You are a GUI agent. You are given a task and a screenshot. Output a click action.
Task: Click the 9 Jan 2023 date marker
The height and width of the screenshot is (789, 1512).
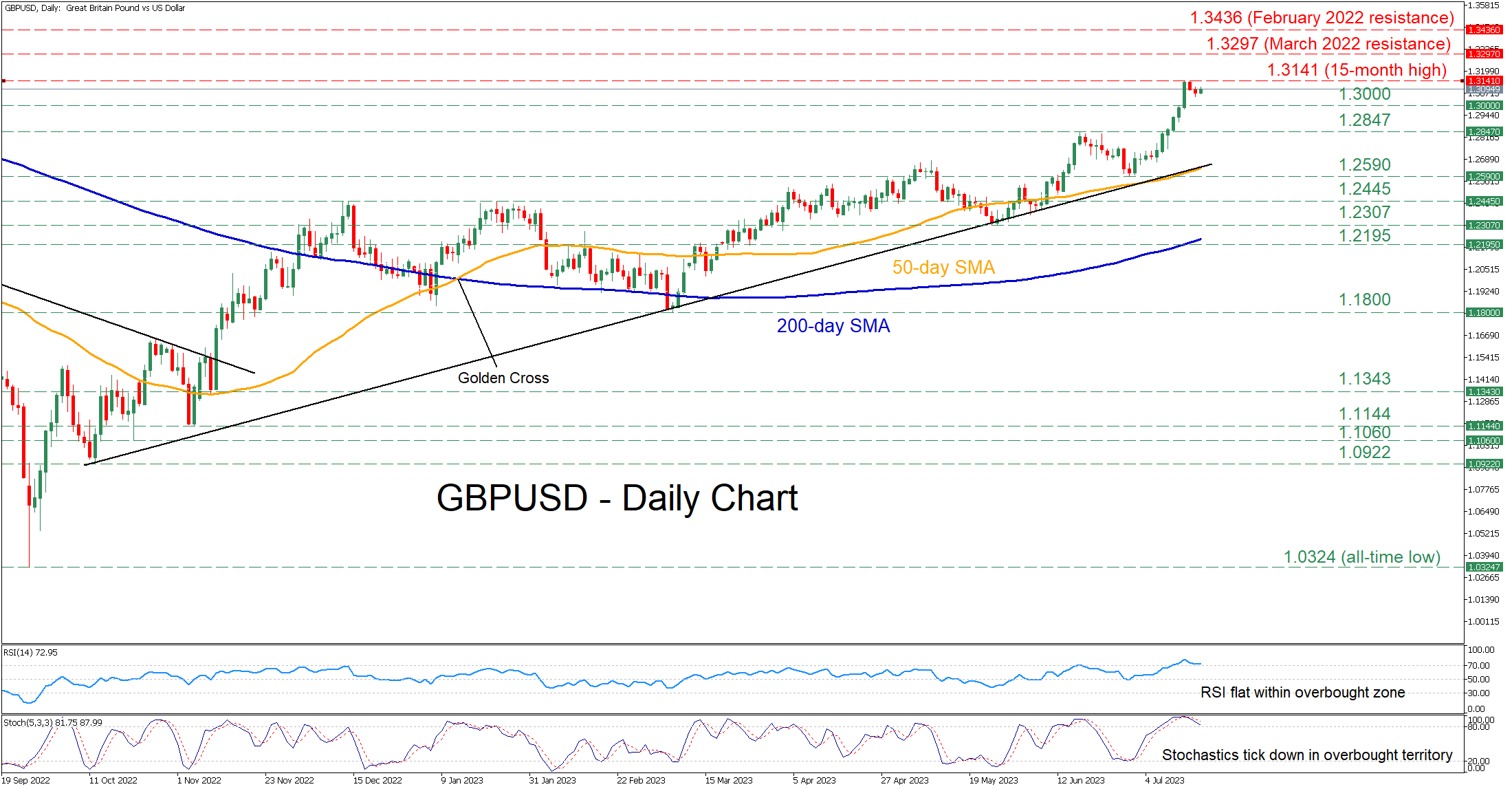[462, 780]
